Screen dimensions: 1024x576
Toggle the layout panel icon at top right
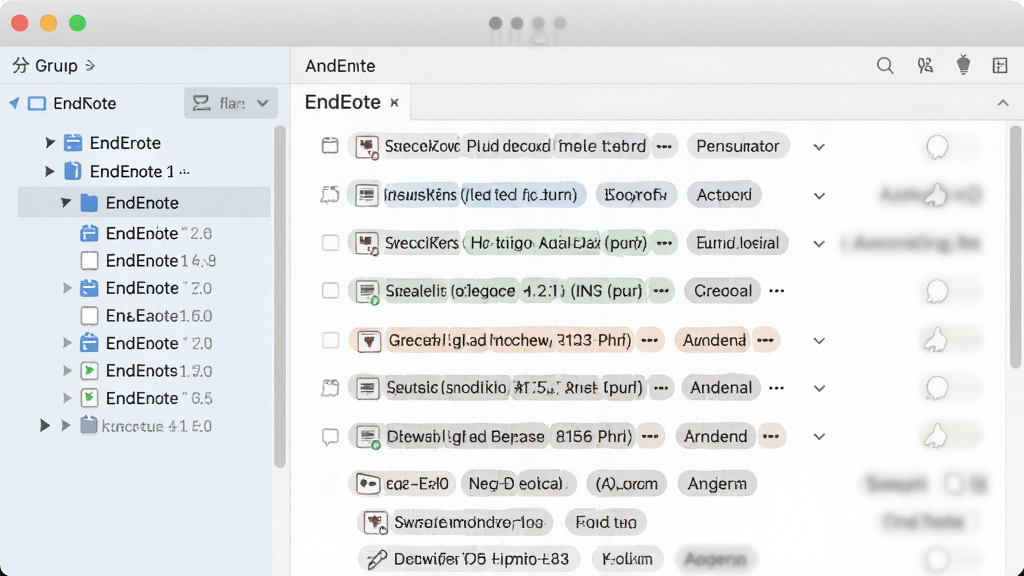click(1000, 65)
